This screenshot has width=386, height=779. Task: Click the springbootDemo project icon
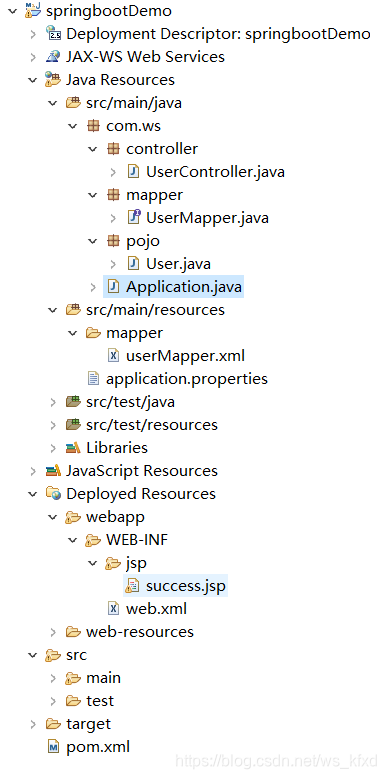point(33,10)
